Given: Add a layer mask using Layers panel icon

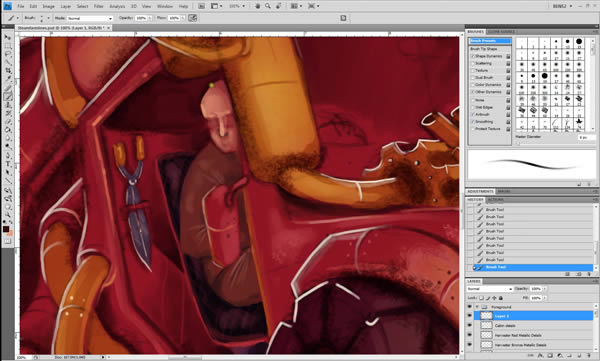Looking at the screenshot, I should tap(550, 356).
